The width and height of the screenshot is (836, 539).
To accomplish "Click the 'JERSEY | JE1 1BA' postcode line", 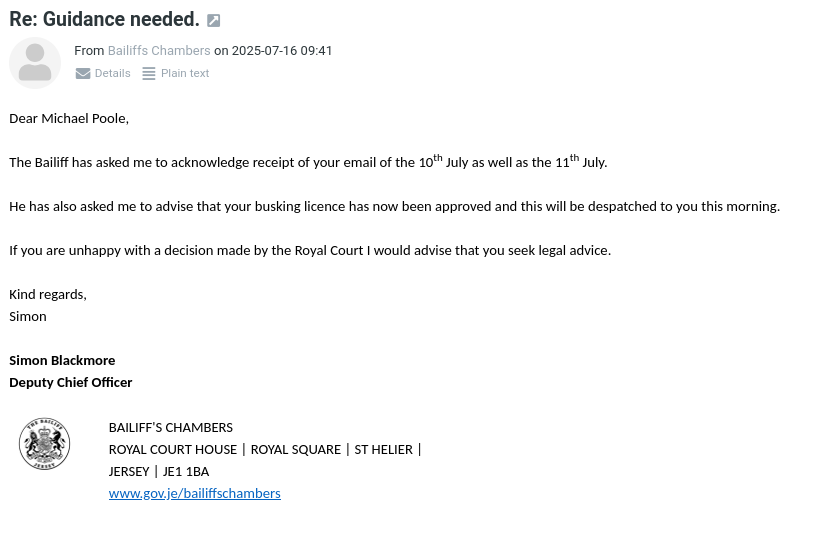I will [x=159, y=471].
